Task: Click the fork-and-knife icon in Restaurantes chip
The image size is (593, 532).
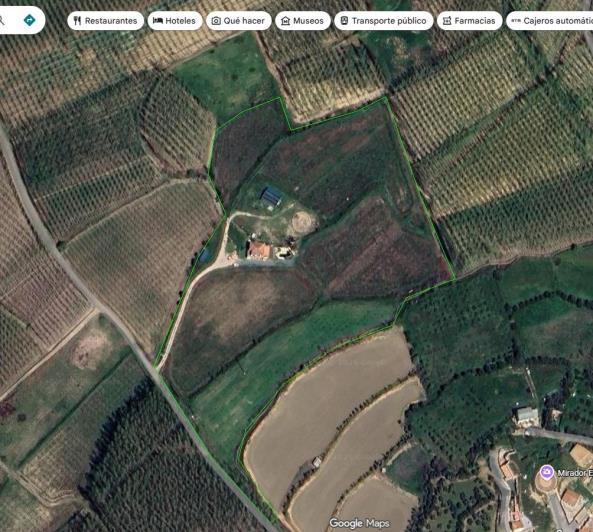Action: (x=77, y=20)
